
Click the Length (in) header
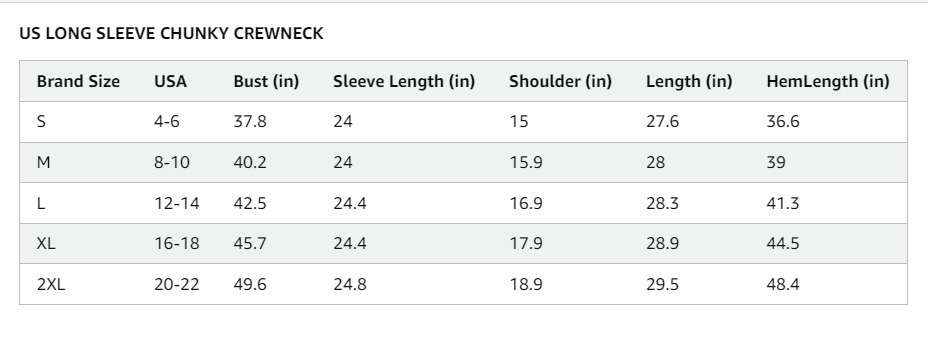pos(689,81)
